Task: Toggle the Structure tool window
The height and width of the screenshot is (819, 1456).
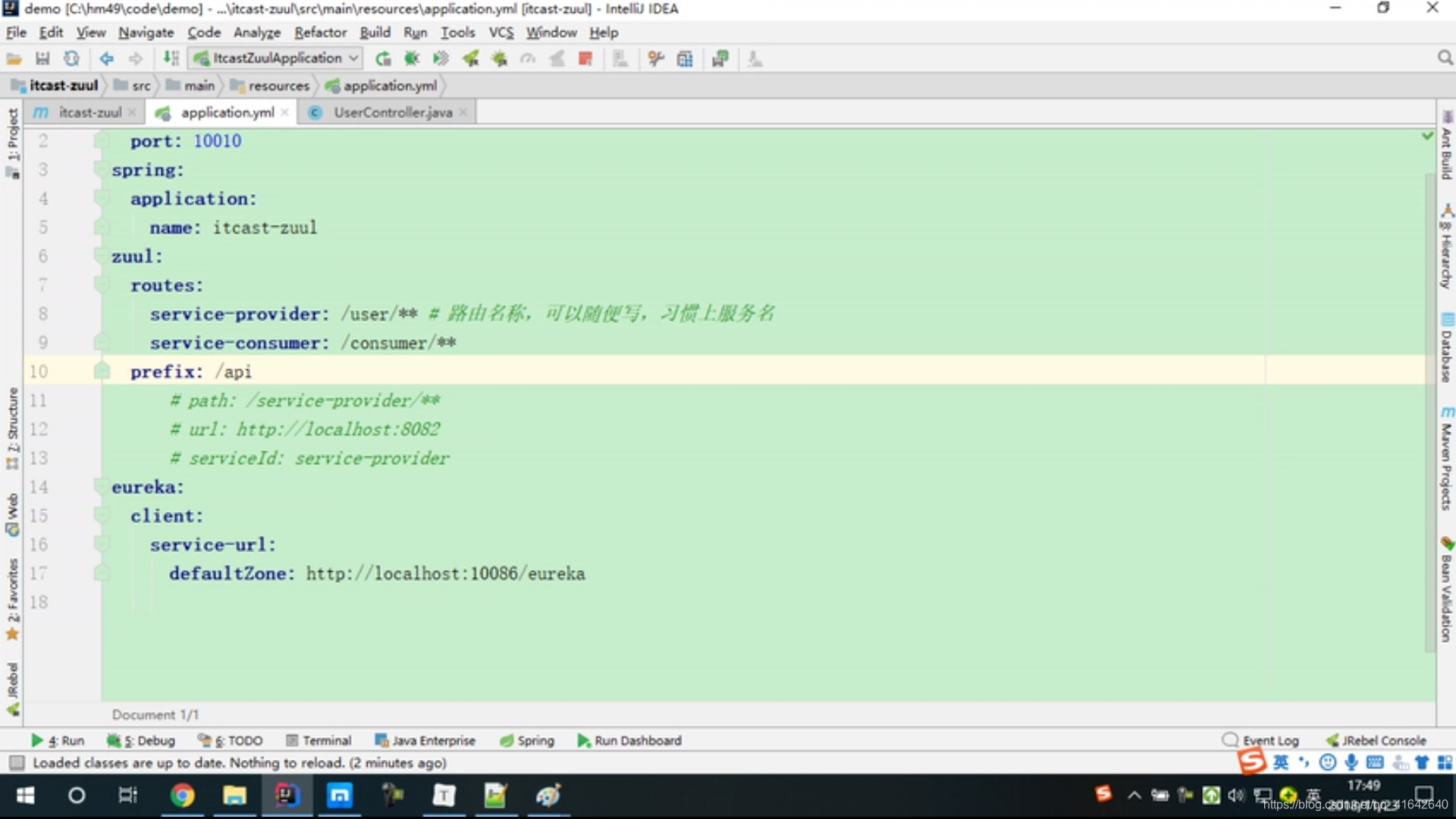Action: [x=12, y=428]
